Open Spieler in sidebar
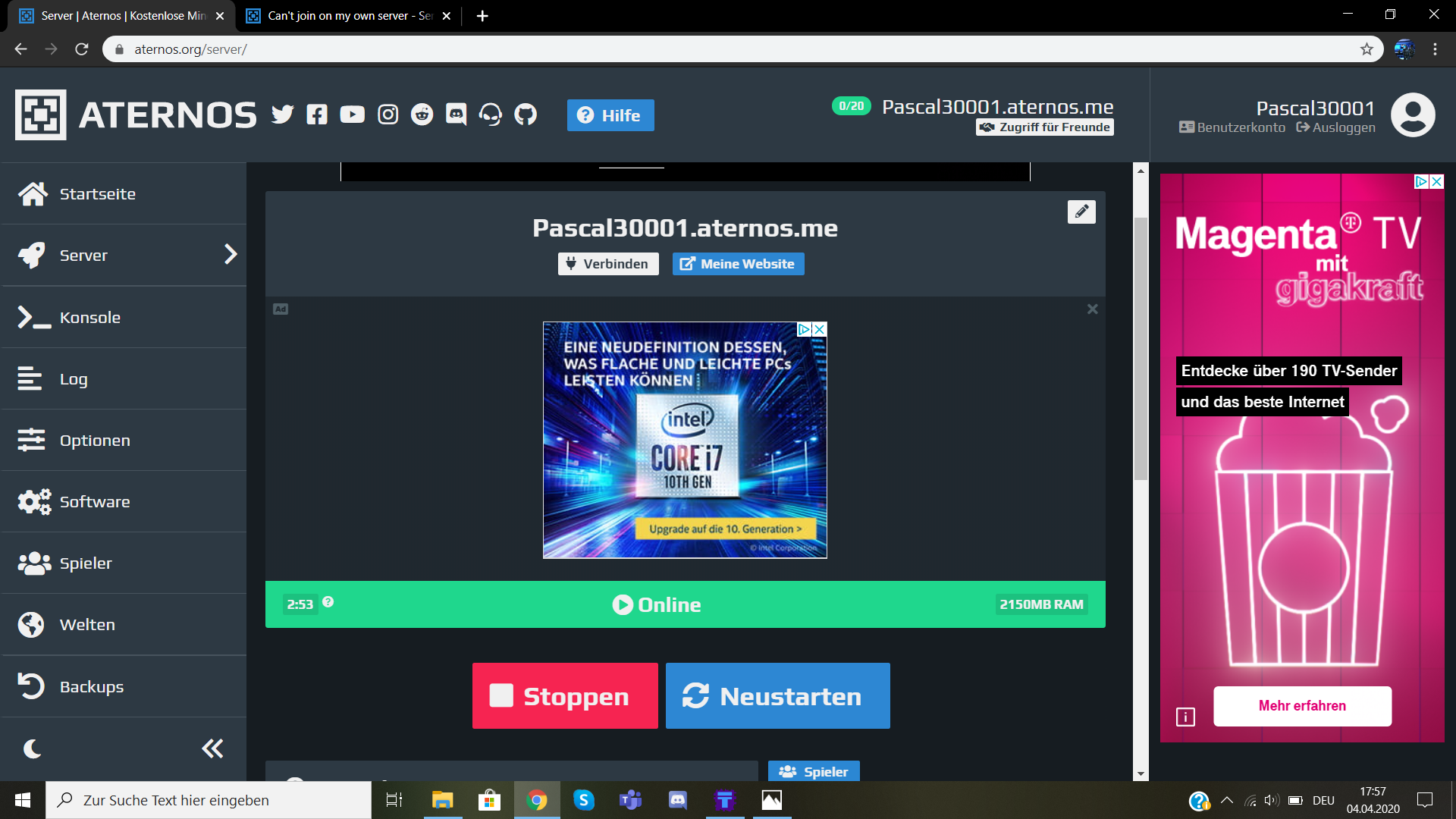The image size is (1456, 819). [x=124, y=563]
